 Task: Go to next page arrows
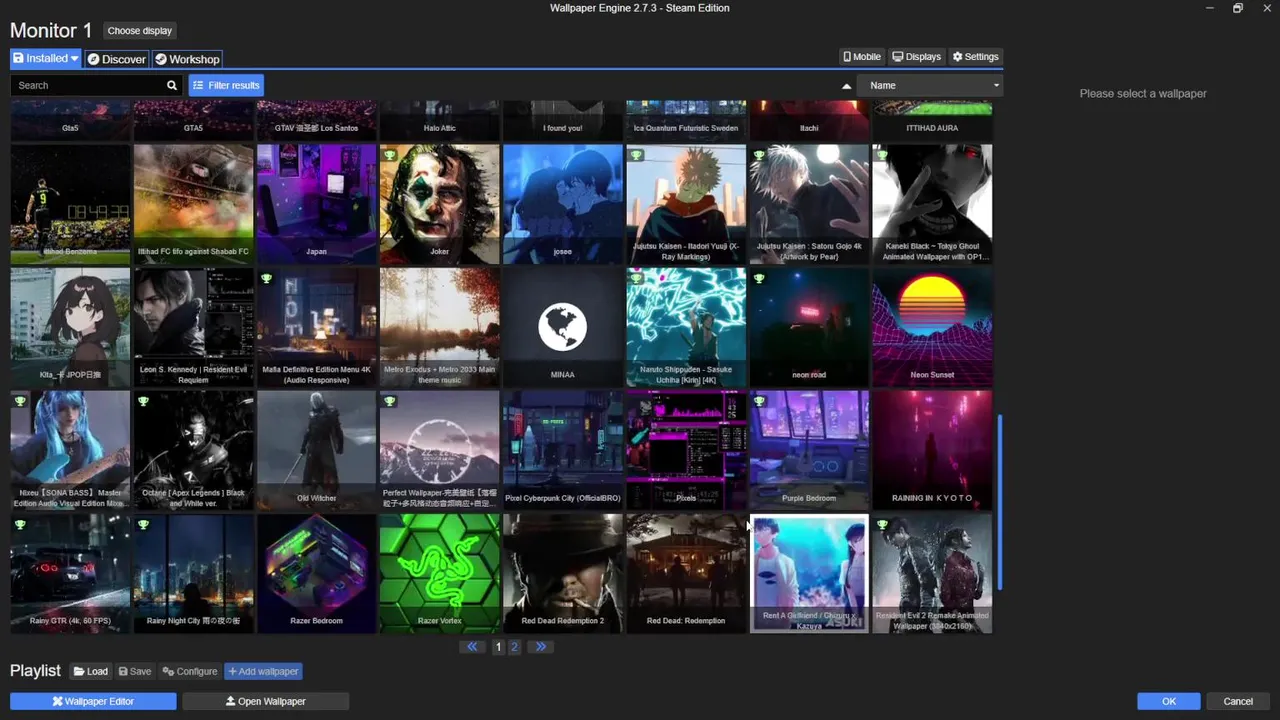pos(541,647)
